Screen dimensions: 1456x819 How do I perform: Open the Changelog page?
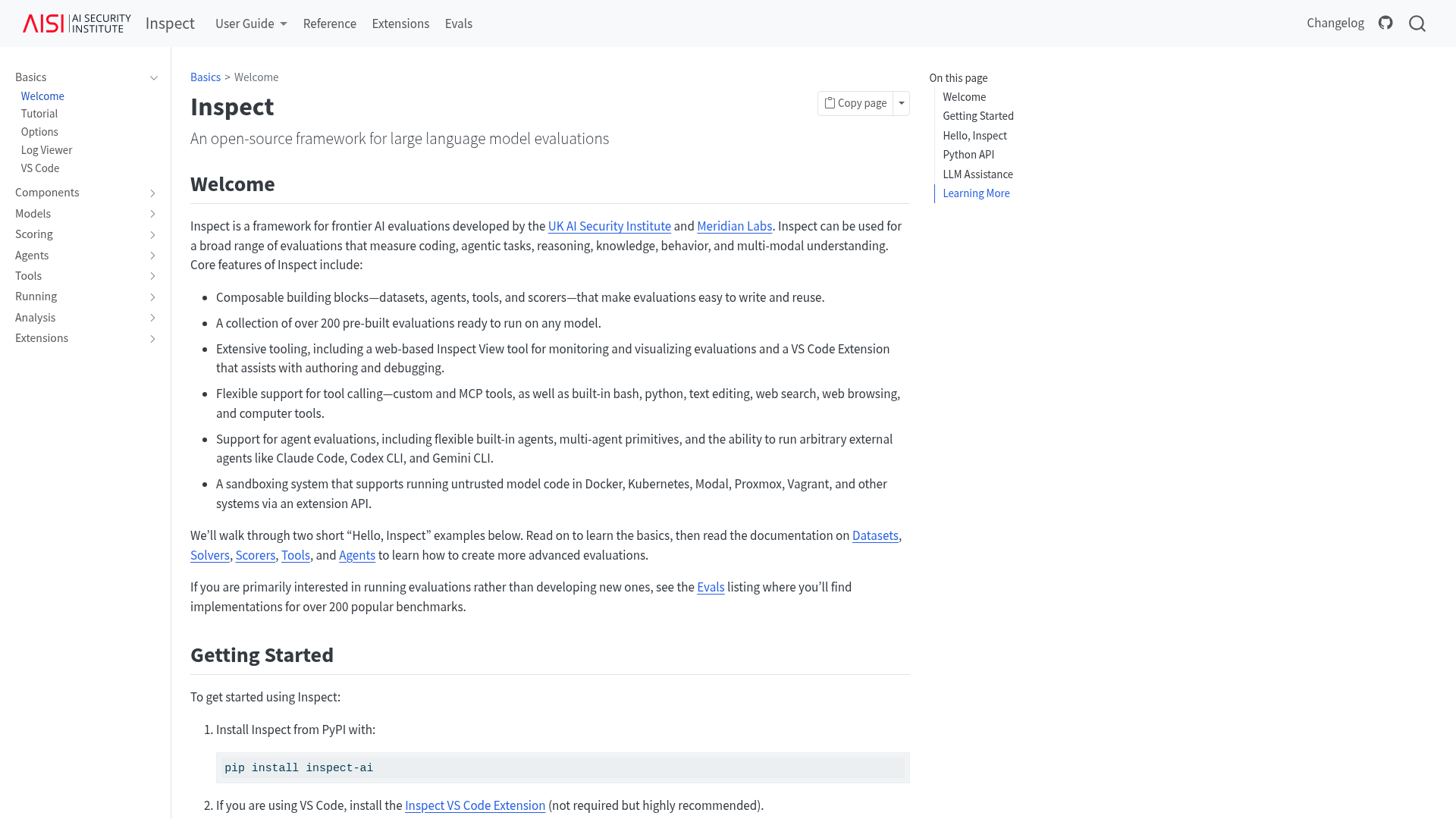(x=1335, y=23)
